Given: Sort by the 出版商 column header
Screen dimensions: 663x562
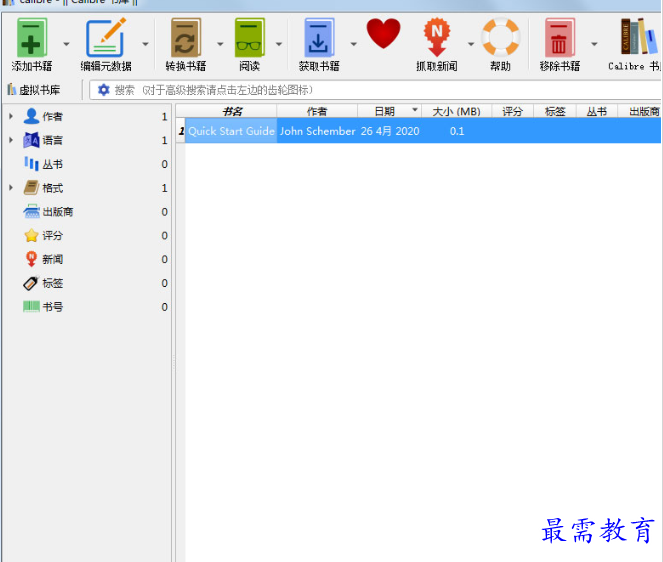Looking at the screenshot, I should [x=641, y=111].
